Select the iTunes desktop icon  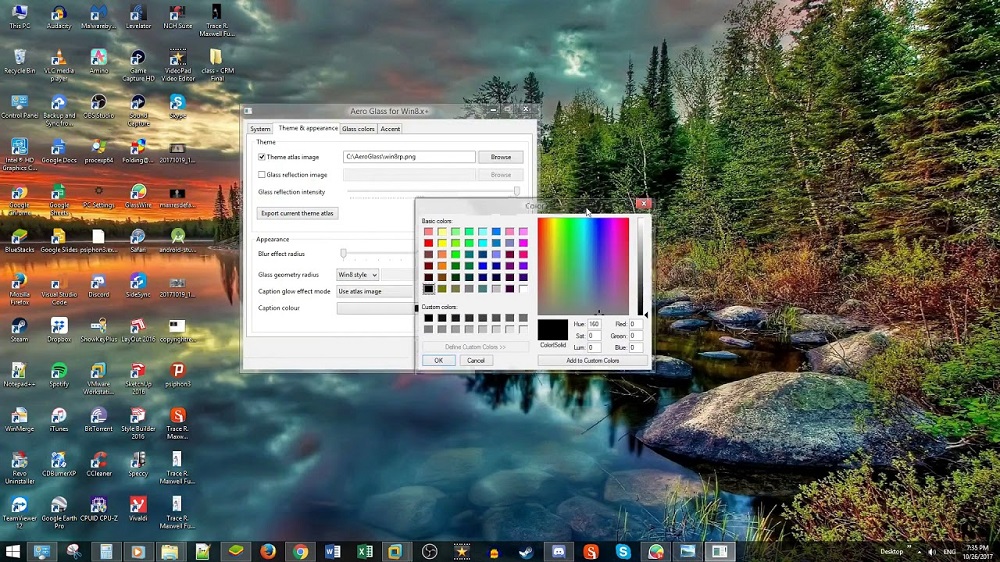59,418
